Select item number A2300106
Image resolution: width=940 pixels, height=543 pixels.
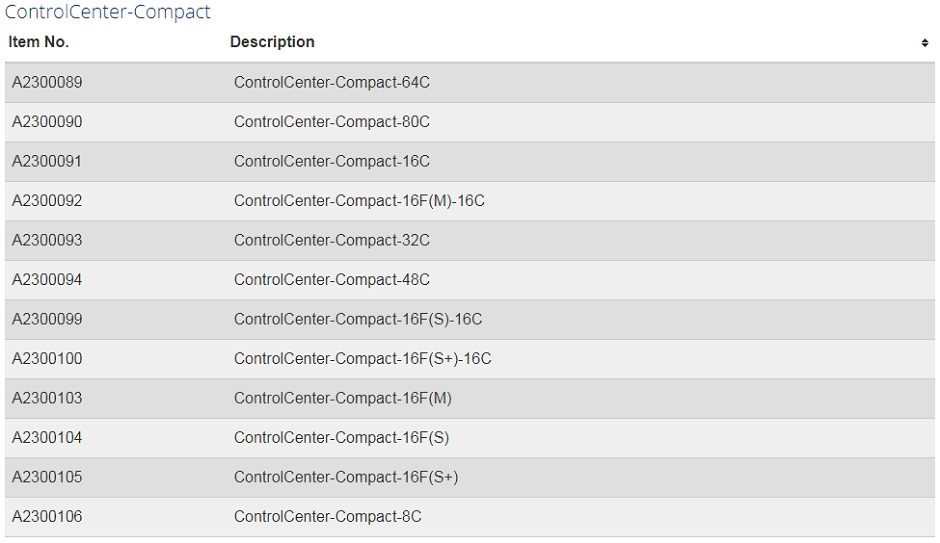(x=47, y=517)
